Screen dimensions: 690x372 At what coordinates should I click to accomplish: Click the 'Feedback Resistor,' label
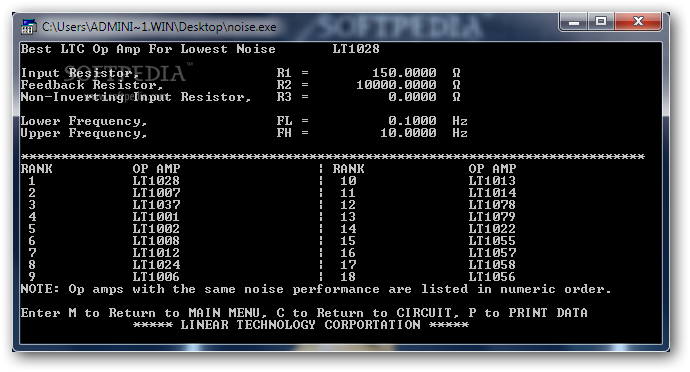(x=92, y=85)
